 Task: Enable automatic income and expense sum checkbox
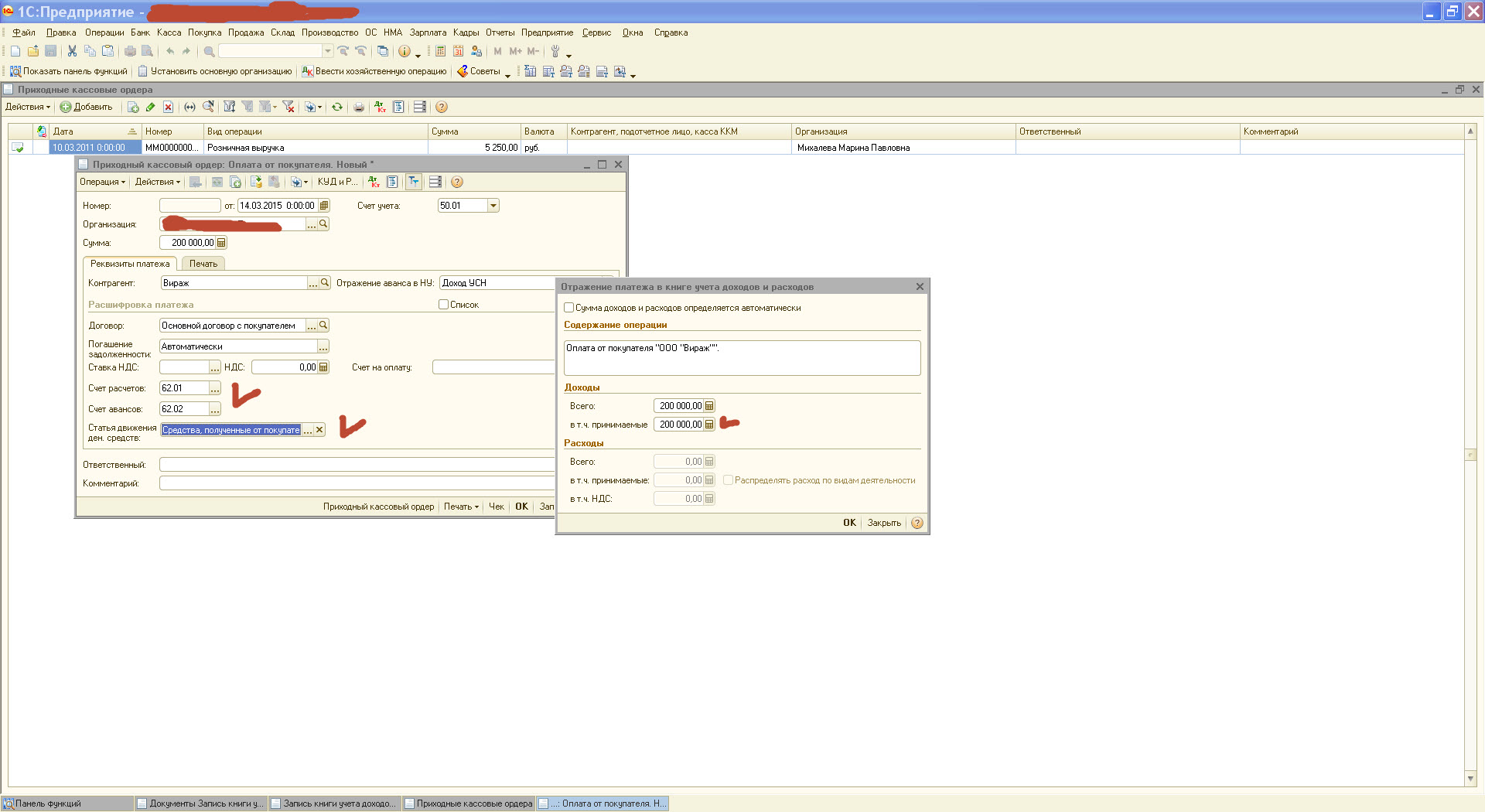(569, 308)
